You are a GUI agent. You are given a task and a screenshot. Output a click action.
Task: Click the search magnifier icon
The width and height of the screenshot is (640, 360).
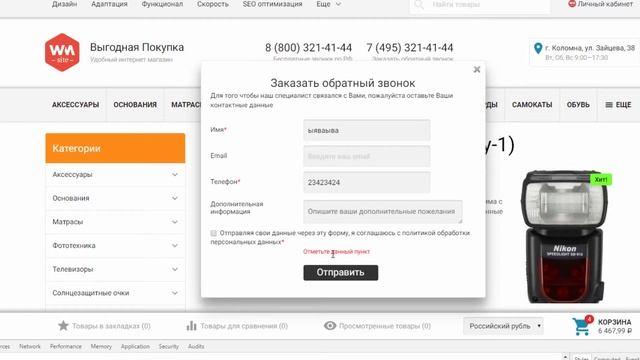coord(419,5)
